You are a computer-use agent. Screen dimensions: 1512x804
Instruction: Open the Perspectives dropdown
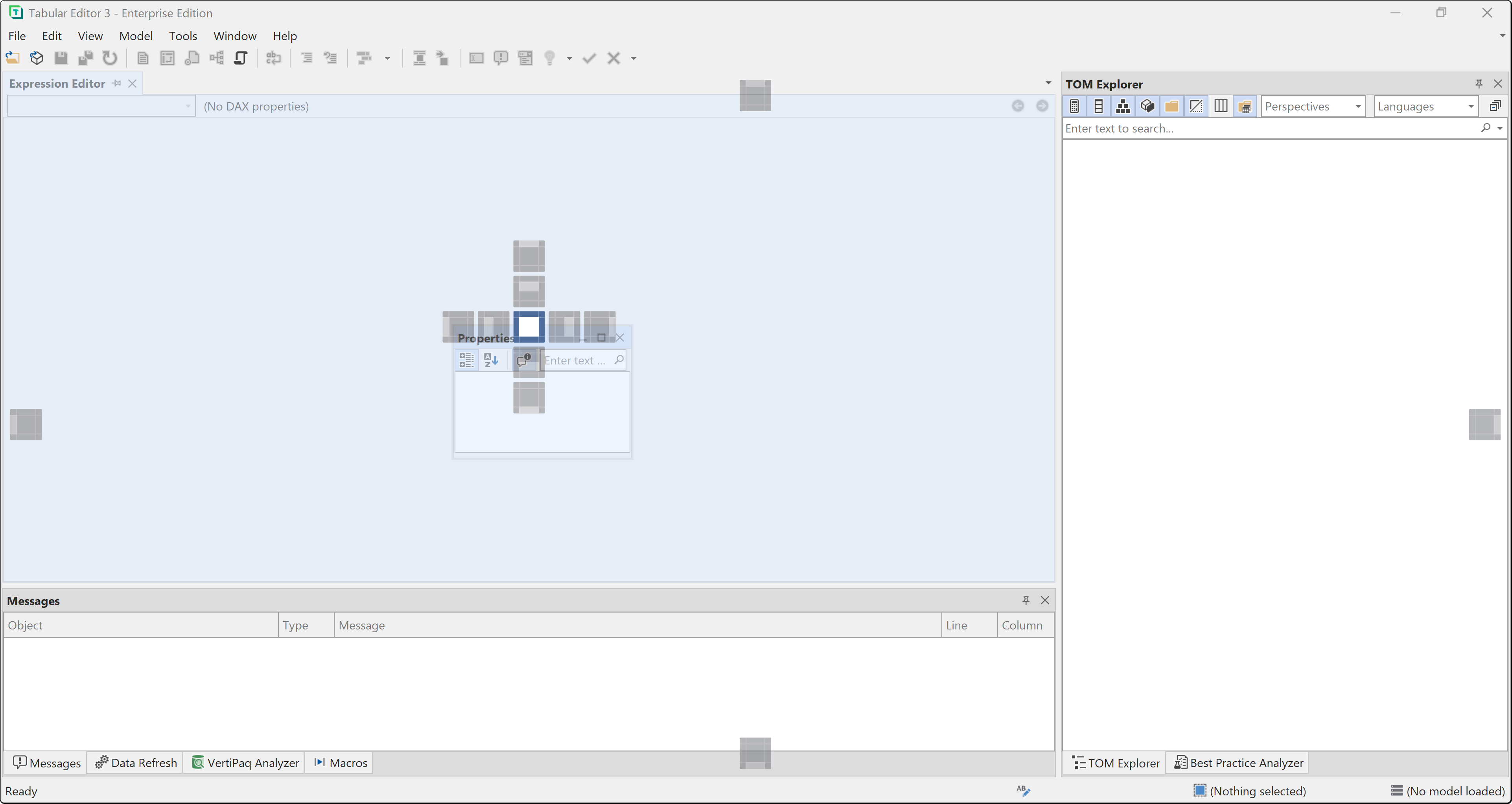point(1313,106)
